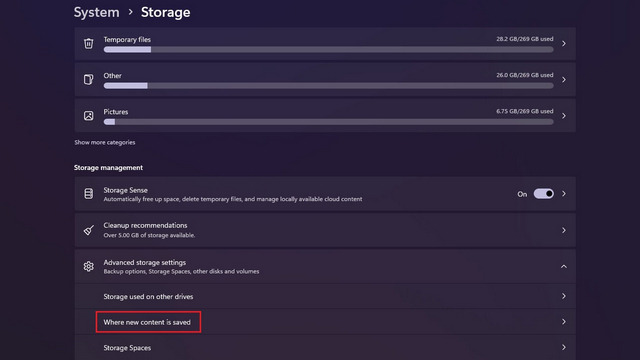
Task: Open Storage Spaces chevron arrow
Action: (x=564, y=347)
